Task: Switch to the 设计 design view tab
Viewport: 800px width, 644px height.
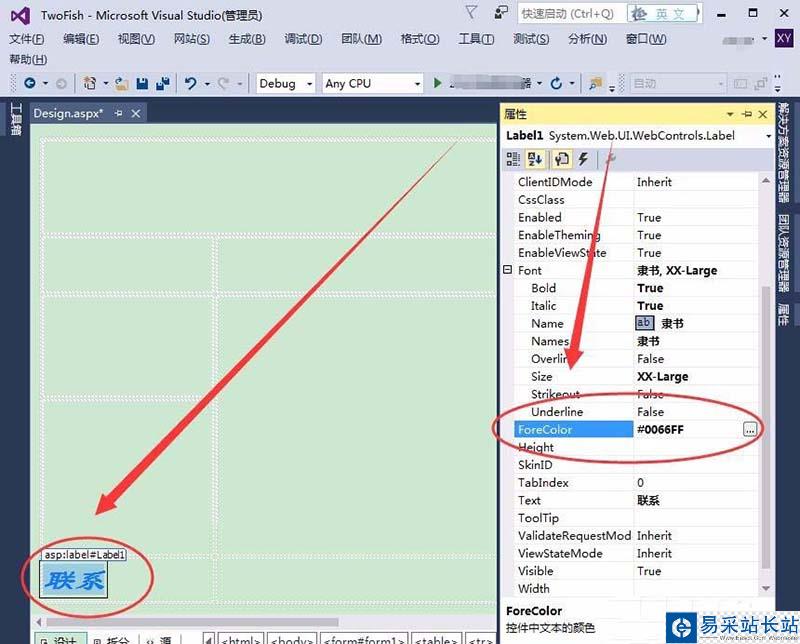Action: [59, 639]
